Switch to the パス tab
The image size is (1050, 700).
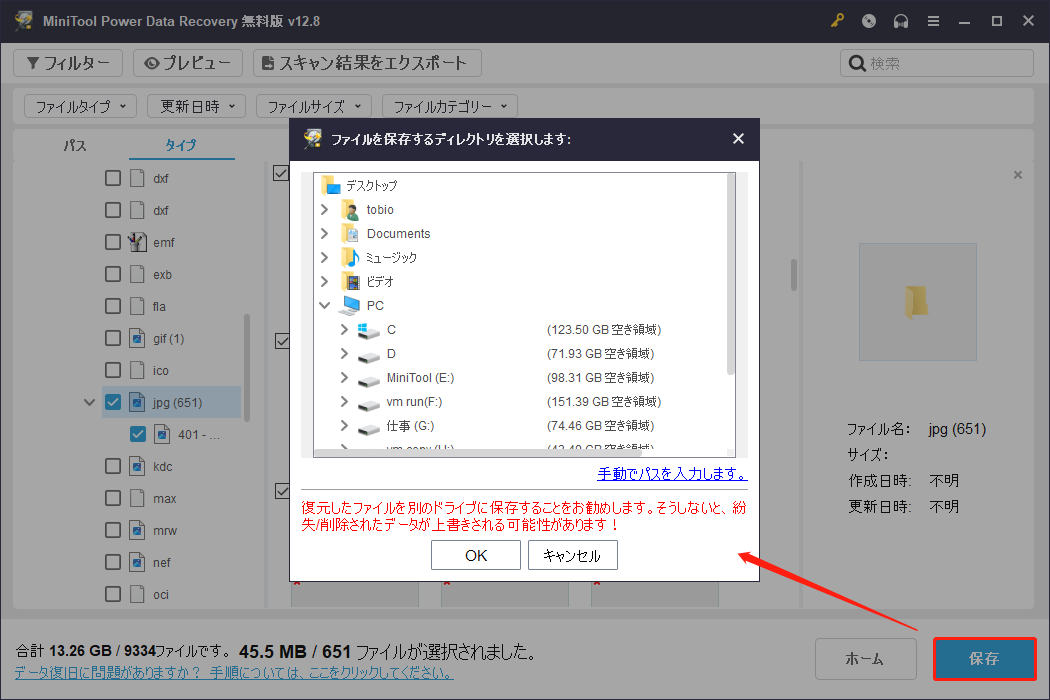pyautogui.click(x=73, y=145)
